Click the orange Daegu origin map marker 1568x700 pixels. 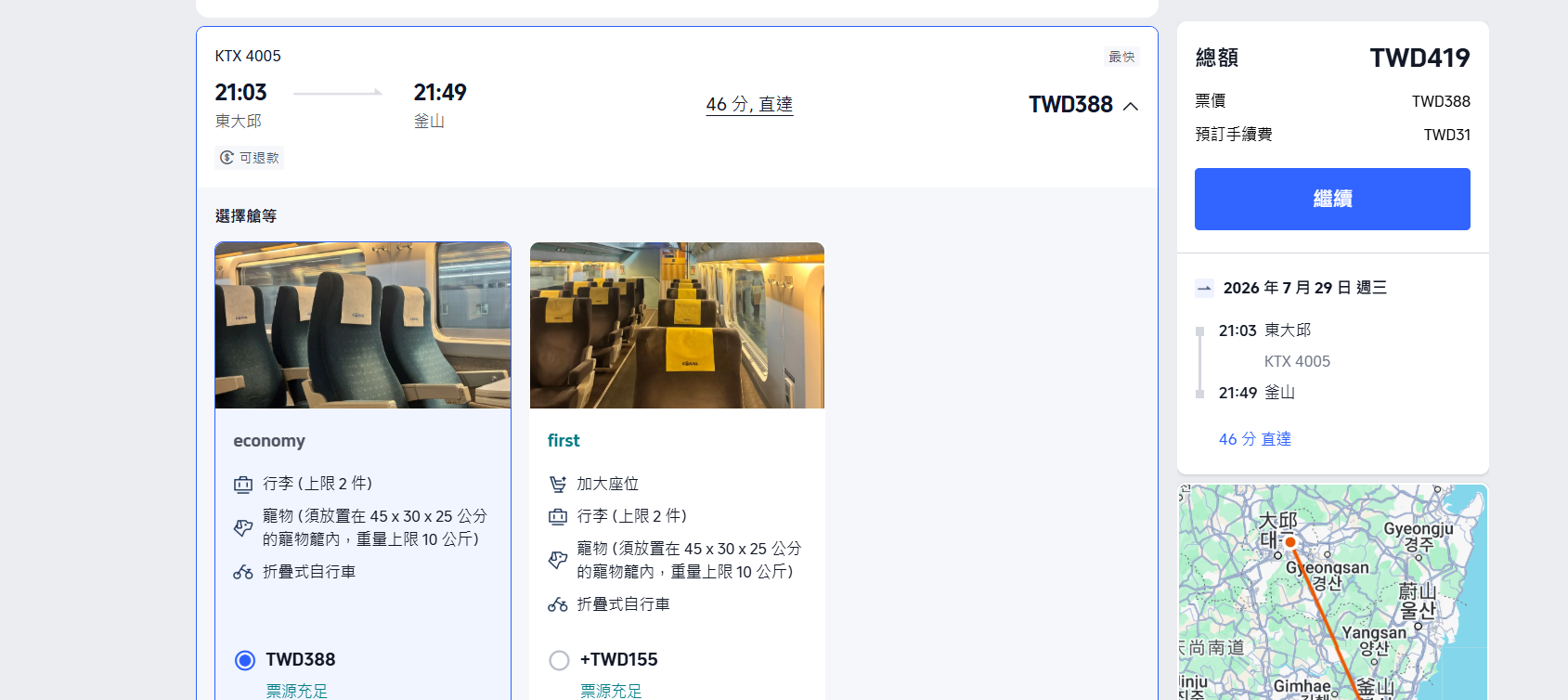pyautogui.click(x=1289, y=542)
